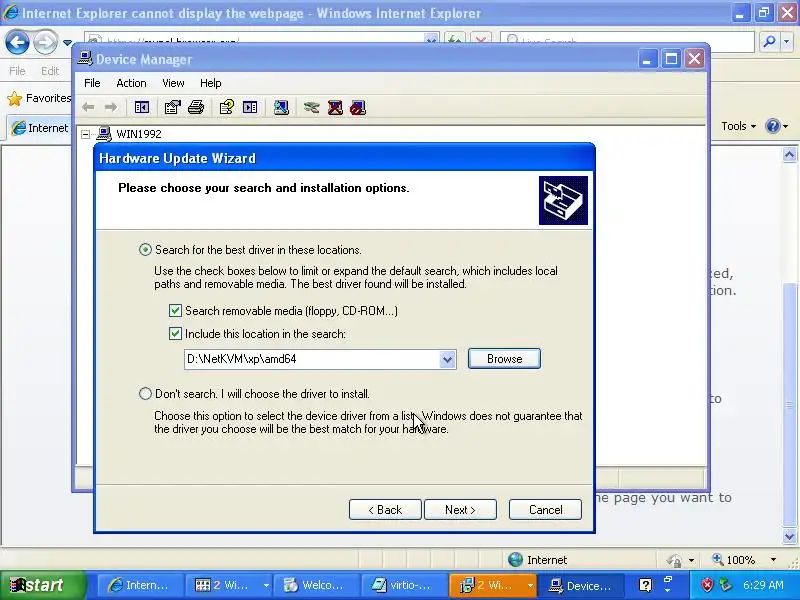The image size is (800, 600).
Task: Switch to the Intern... taskbar button
Action: tap(139, 585)
